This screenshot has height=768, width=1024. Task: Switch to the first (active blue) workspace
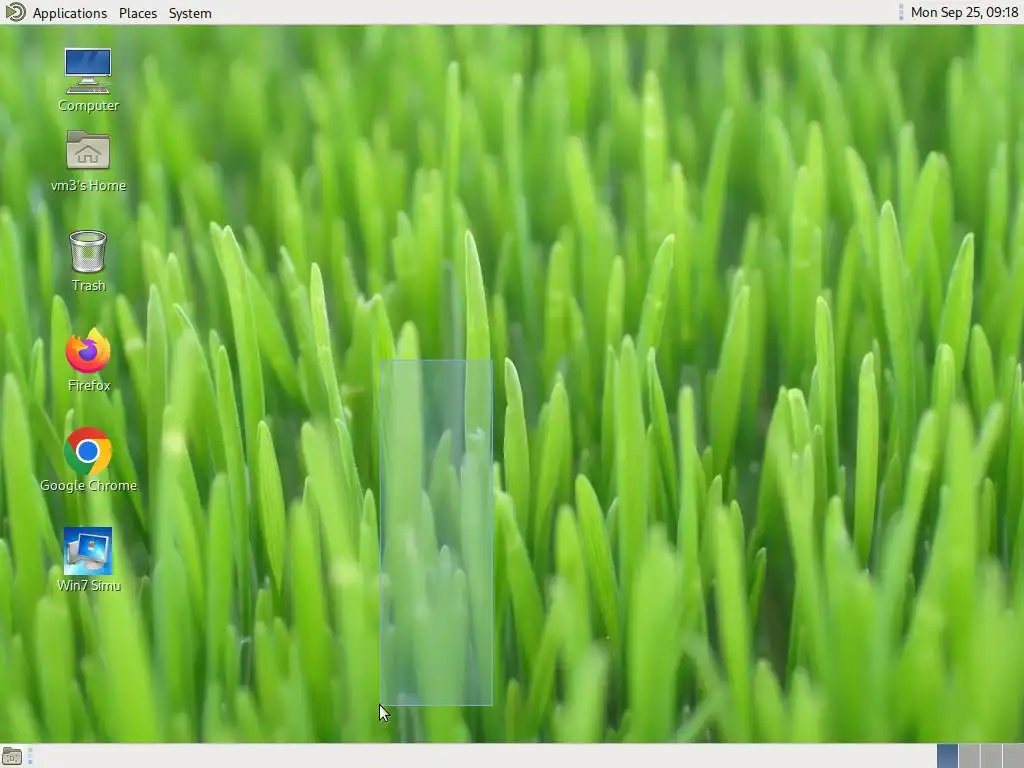click(948, 756)
